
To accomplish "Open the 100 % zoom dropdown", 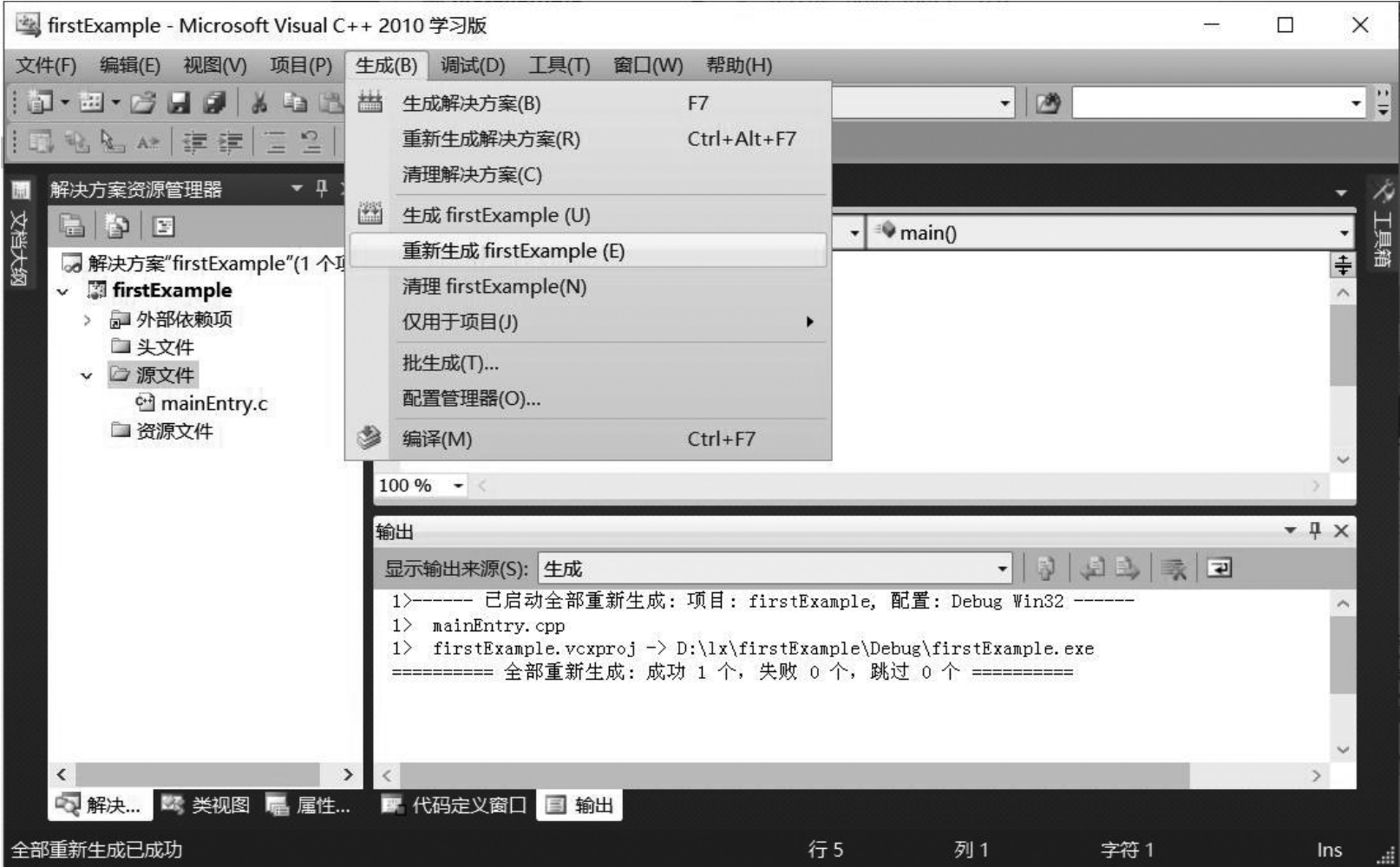I will [458, 486].
